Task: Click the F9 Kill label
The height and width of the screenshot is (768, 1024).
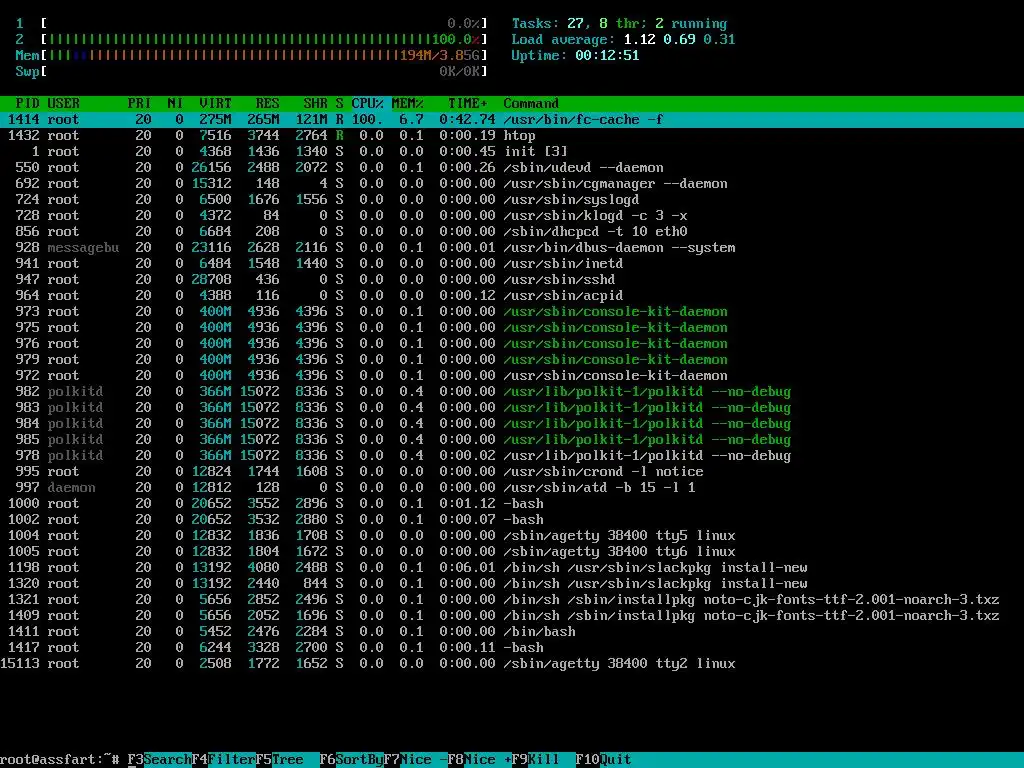Action: (536, 760)
